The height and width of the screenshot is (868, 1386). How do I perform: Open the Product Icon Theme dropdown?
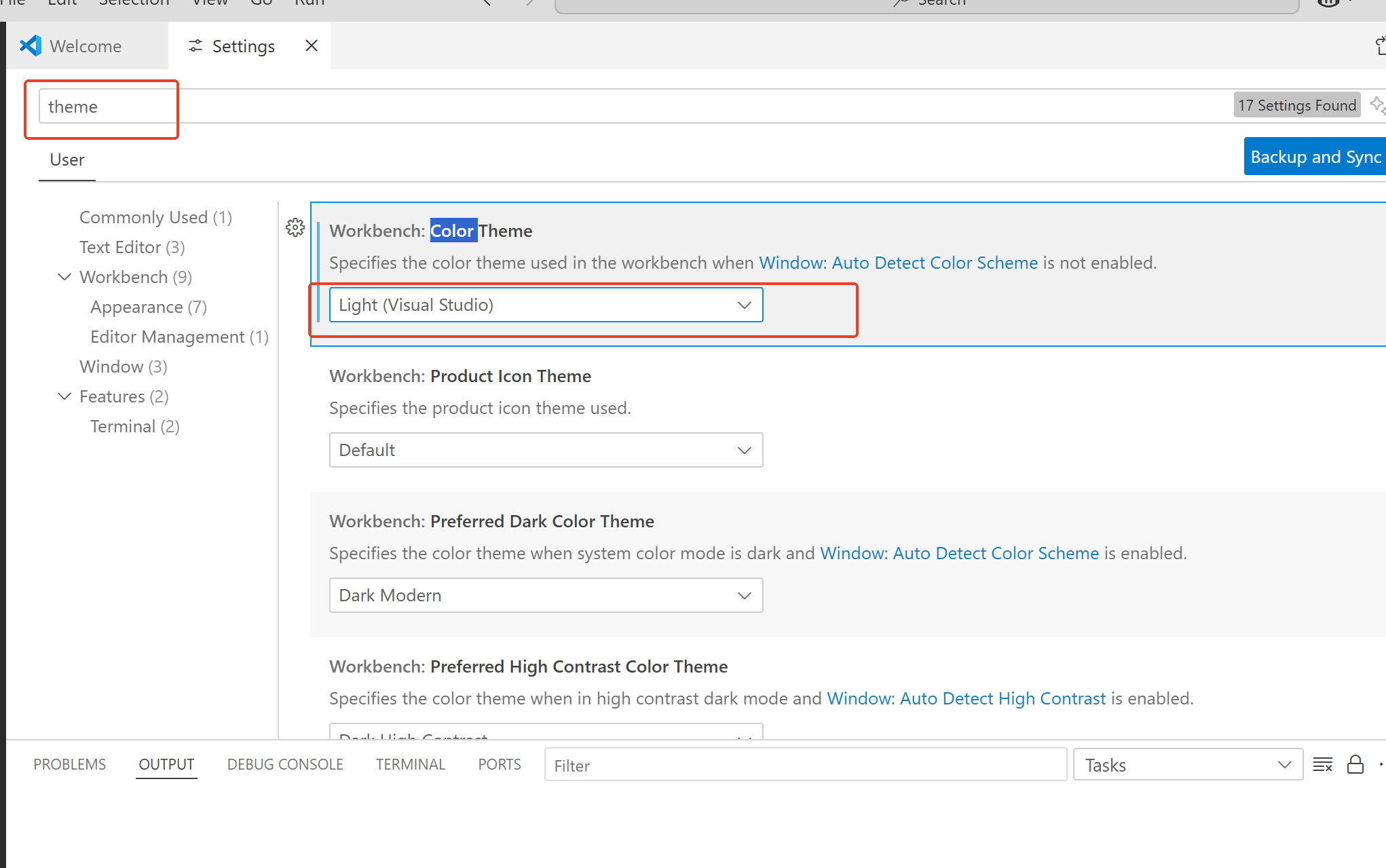[x=546, y=450]
